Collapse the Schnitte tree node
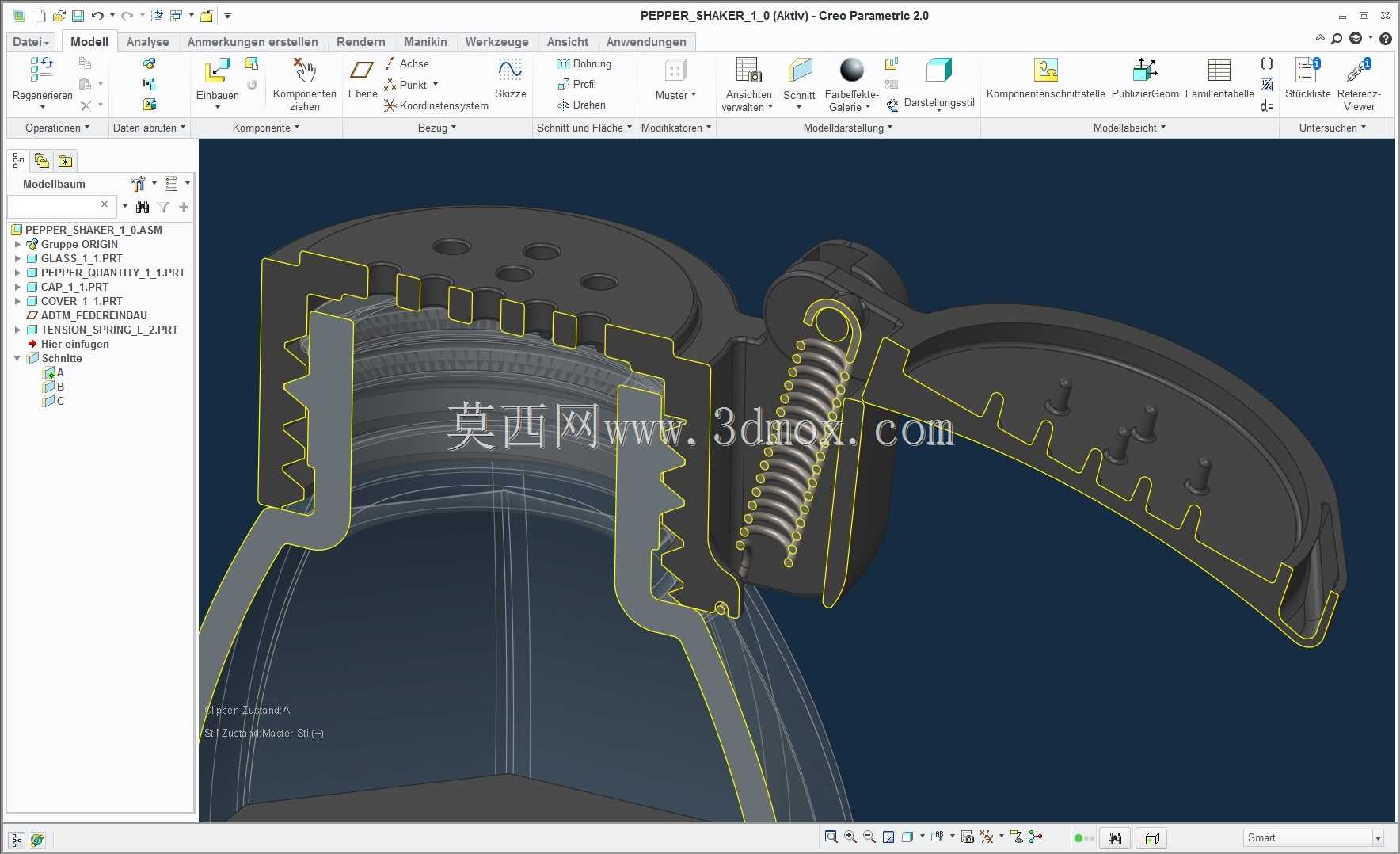This screenshot has height=854, width=1400. tap(17, 358)
